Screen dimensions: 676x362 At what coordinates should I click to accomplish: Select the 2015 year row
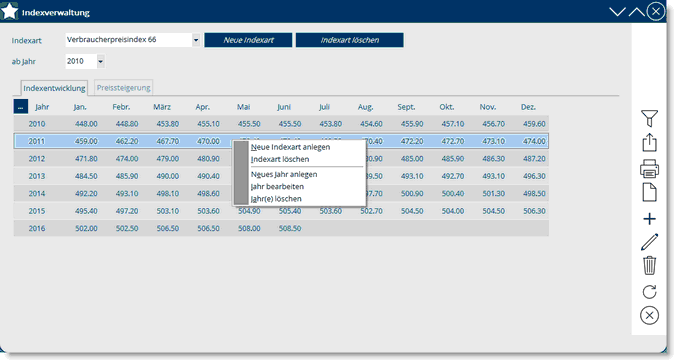281,211
